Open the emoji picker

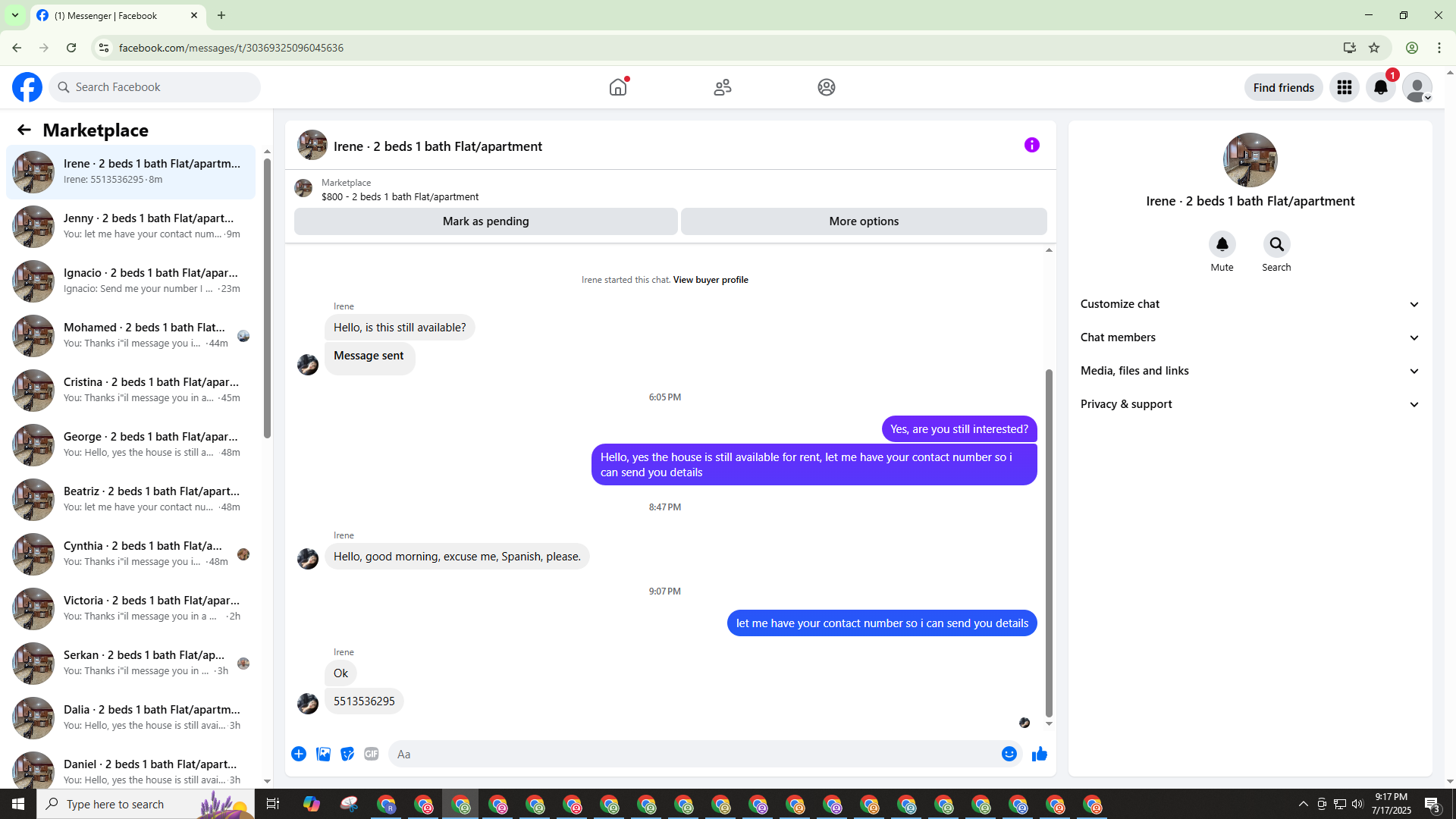click(x=1009, y=754)
